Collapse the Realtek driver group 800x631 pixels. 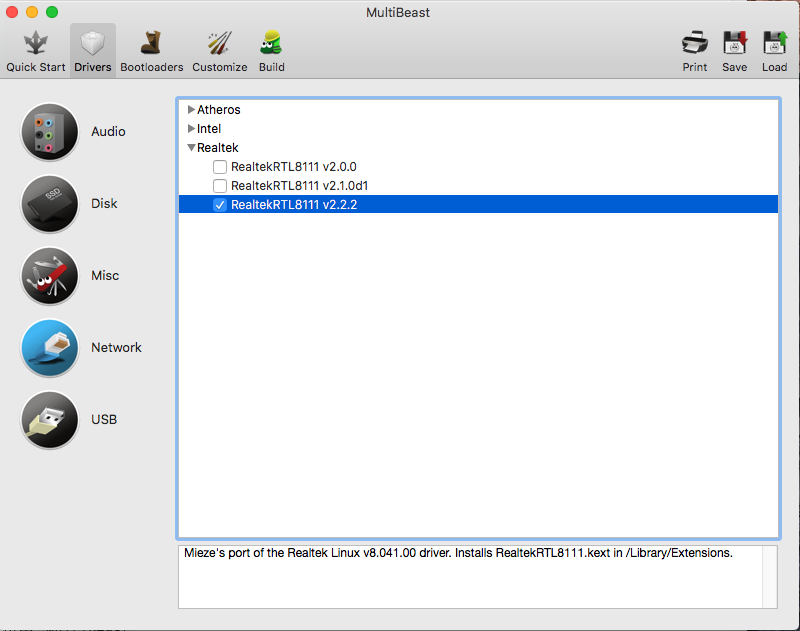(x=191, y=147)
